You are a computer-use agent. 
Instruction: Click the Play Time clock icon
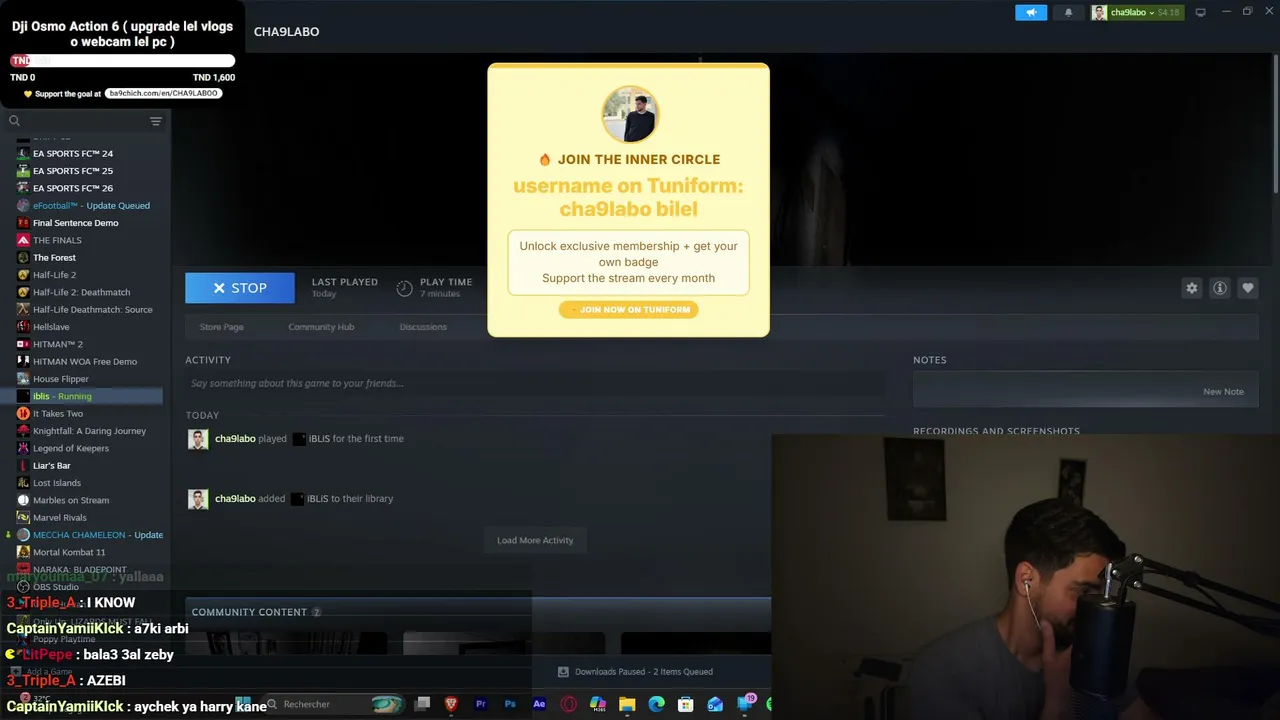pyautogui.click(x=404, y=288)
